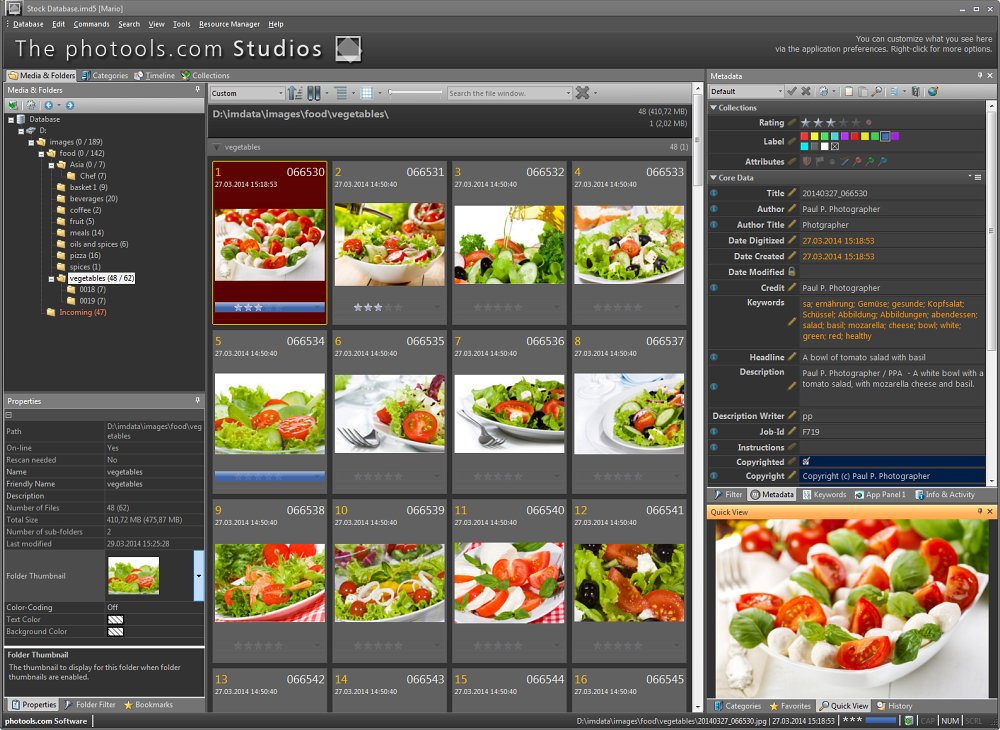Click the column layout icon in file toolbar
1000x730 pixels.
(314, 93)
